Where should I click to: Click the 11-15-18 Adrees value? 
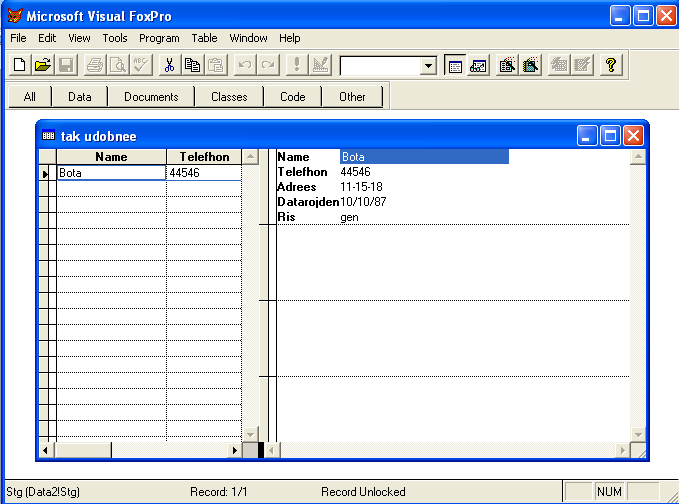[x=361, y=187]
